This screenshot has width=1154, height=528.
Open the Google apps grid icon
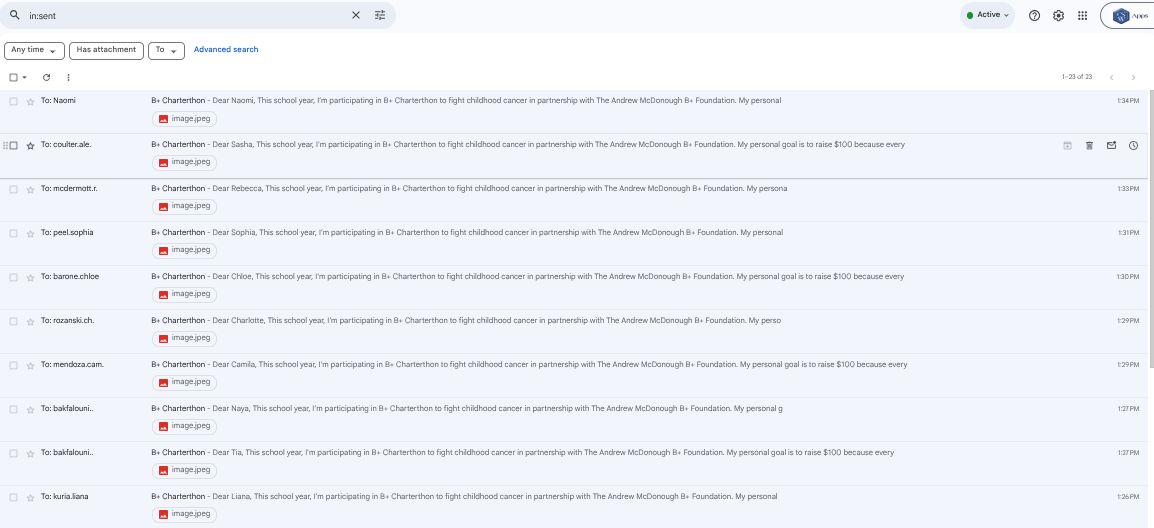(x=1082, y=15)
